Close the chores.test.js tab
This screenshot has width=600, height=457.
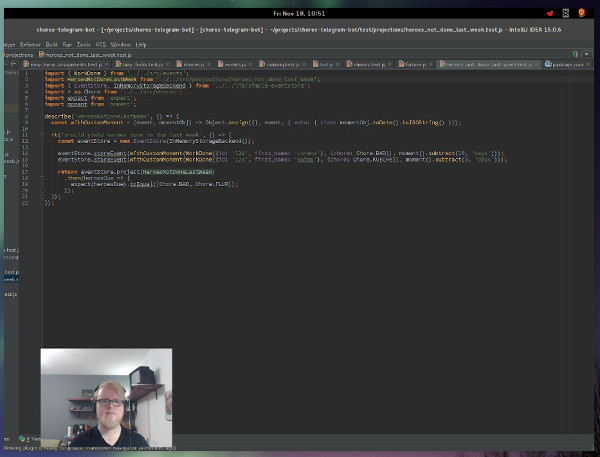pos(389,64)
